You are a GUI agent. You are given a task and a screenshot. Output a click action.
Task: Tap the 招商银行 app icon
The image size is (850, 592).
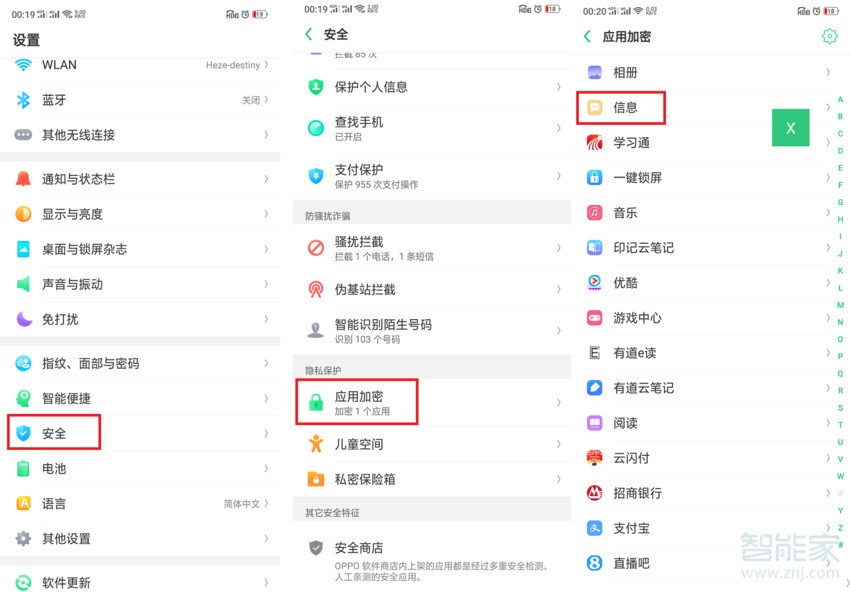point(594,493)
